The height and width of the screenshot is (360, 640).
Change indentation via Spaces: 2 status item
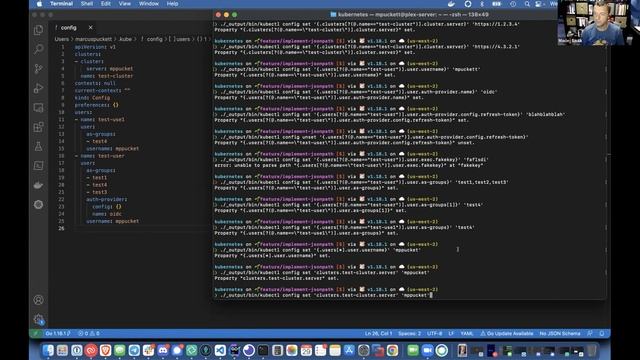(409, 333)
